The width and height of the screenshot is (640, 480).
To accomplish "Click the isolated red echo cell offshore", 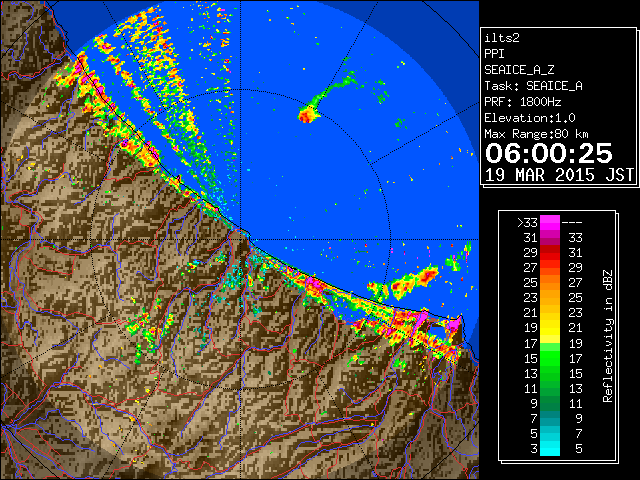I will click(307, 114).
